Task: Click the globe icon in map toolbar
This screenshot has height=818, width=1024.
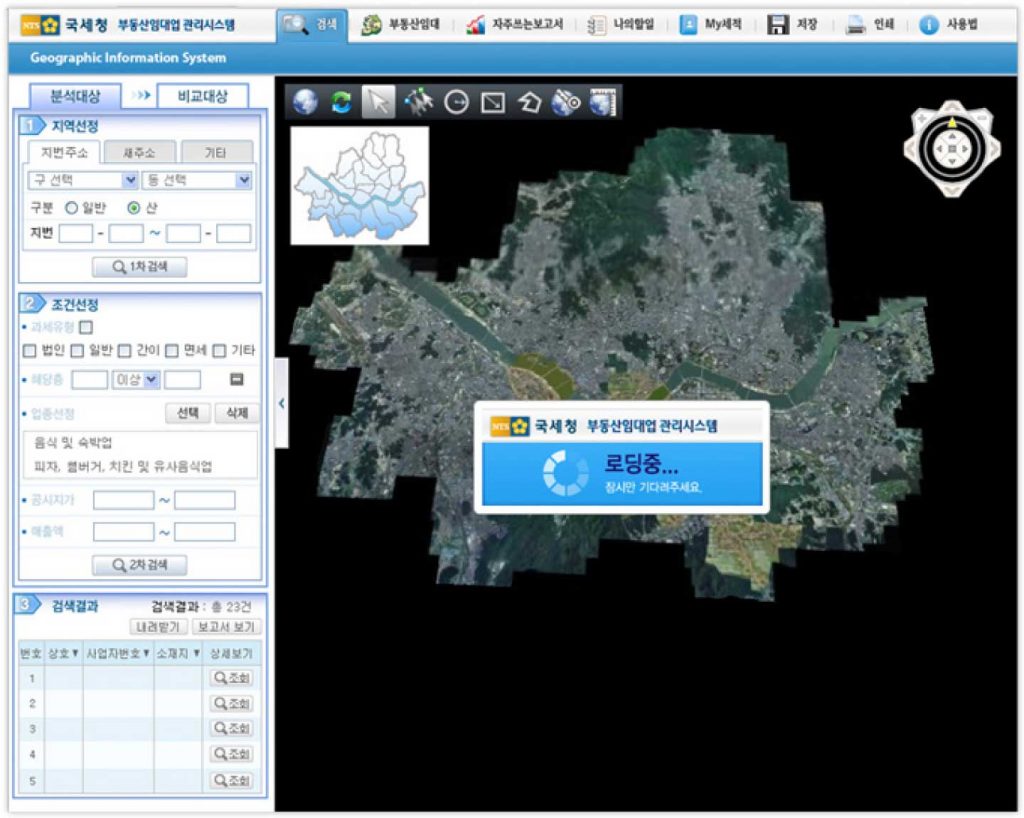Action: click(306, 102)
